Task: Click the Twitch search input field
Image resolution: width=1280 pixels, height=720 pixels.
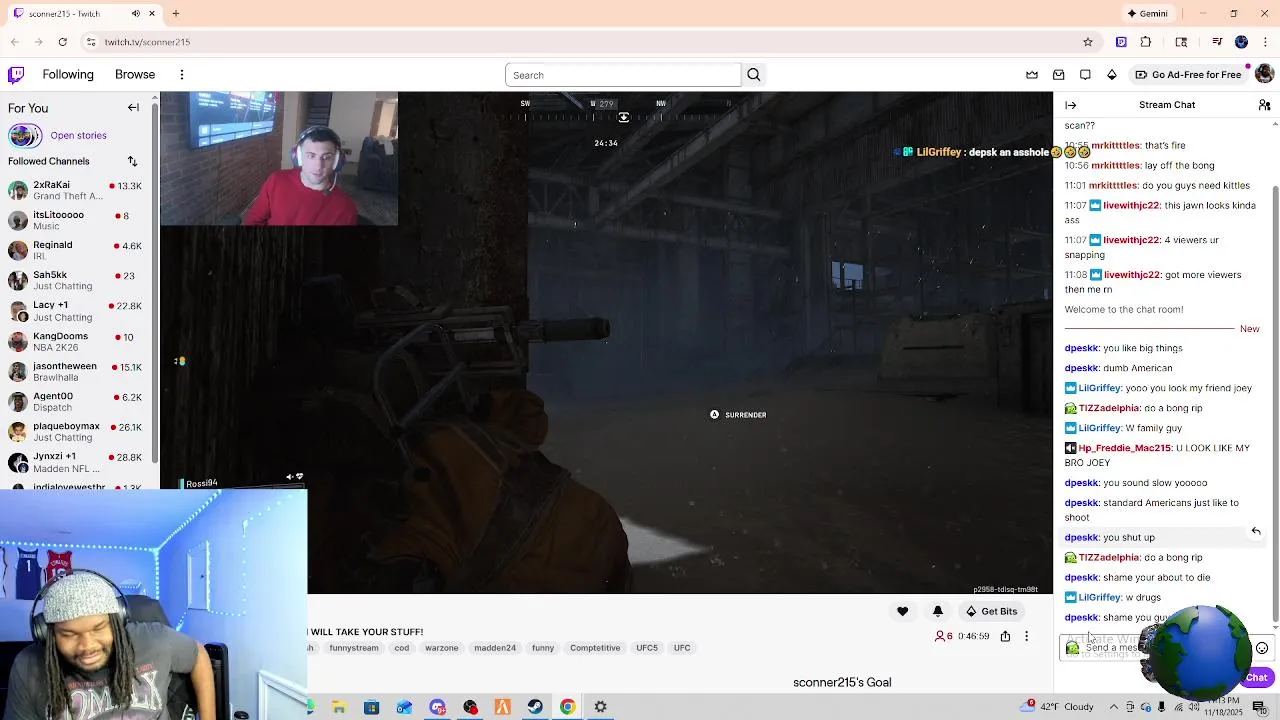Action: tap(623, 75)
